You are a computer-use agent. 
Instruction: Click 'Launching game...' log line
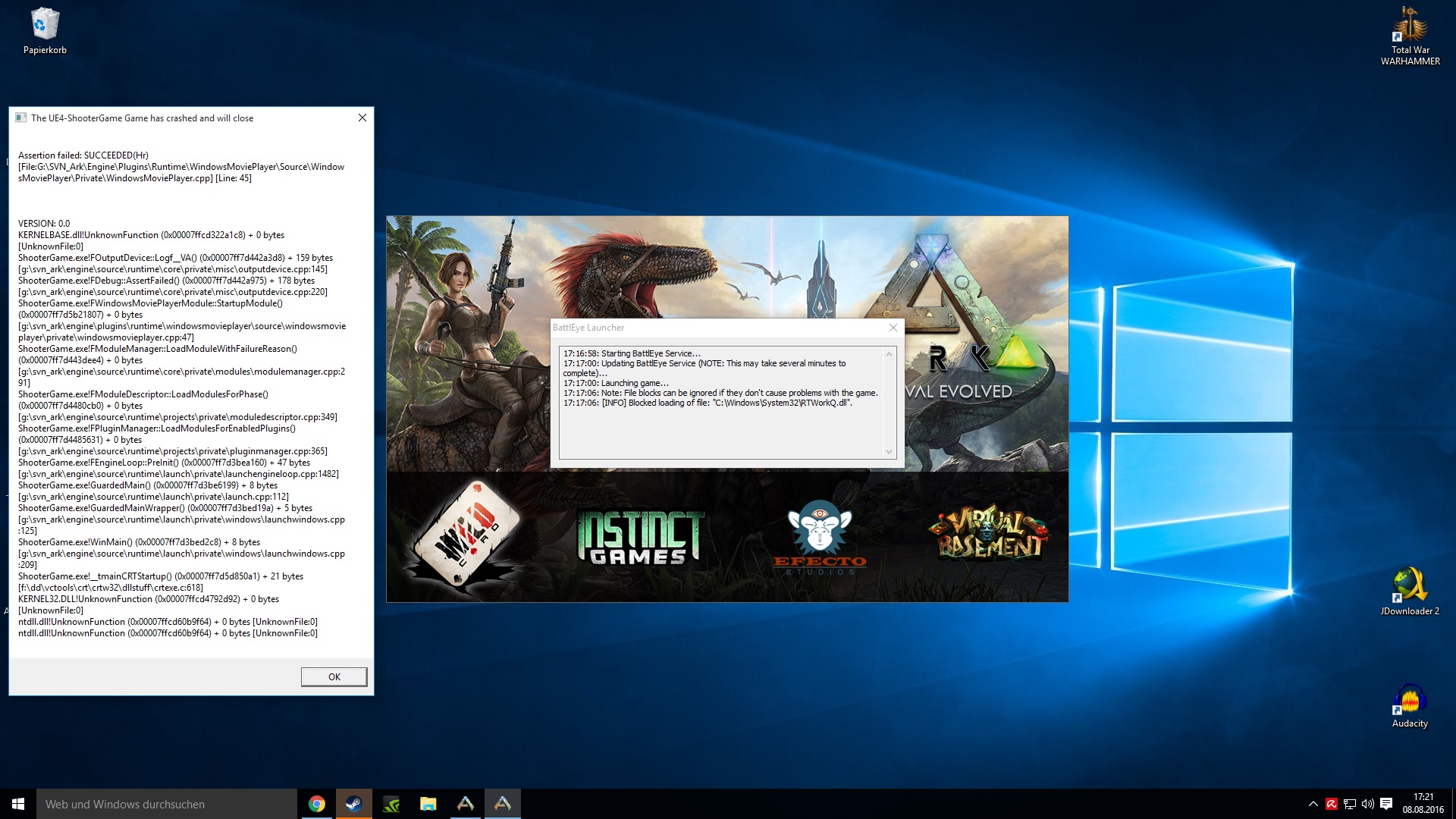click(616, 383)
